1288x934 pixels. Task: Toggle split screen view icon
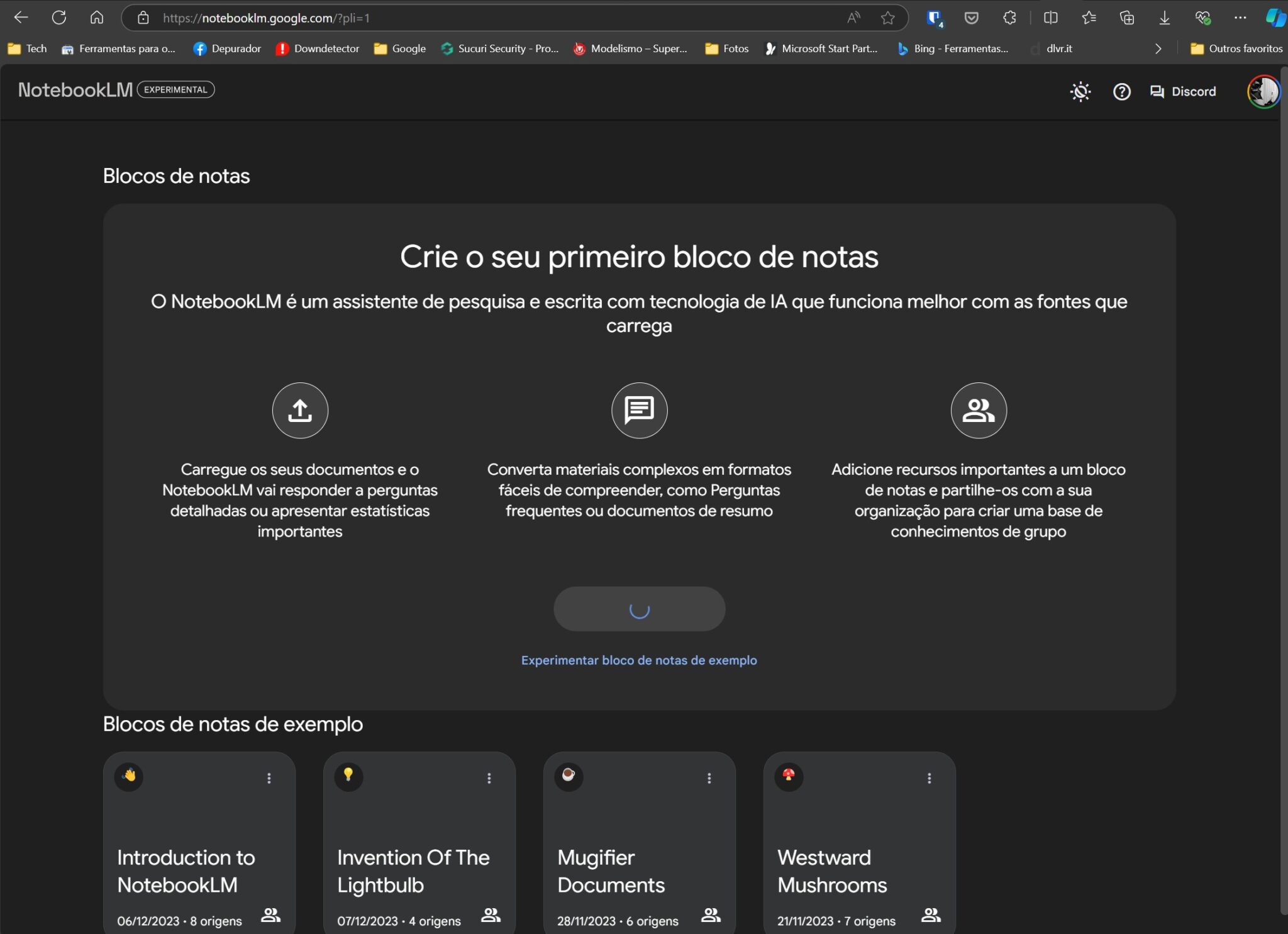pos(1050,18)
